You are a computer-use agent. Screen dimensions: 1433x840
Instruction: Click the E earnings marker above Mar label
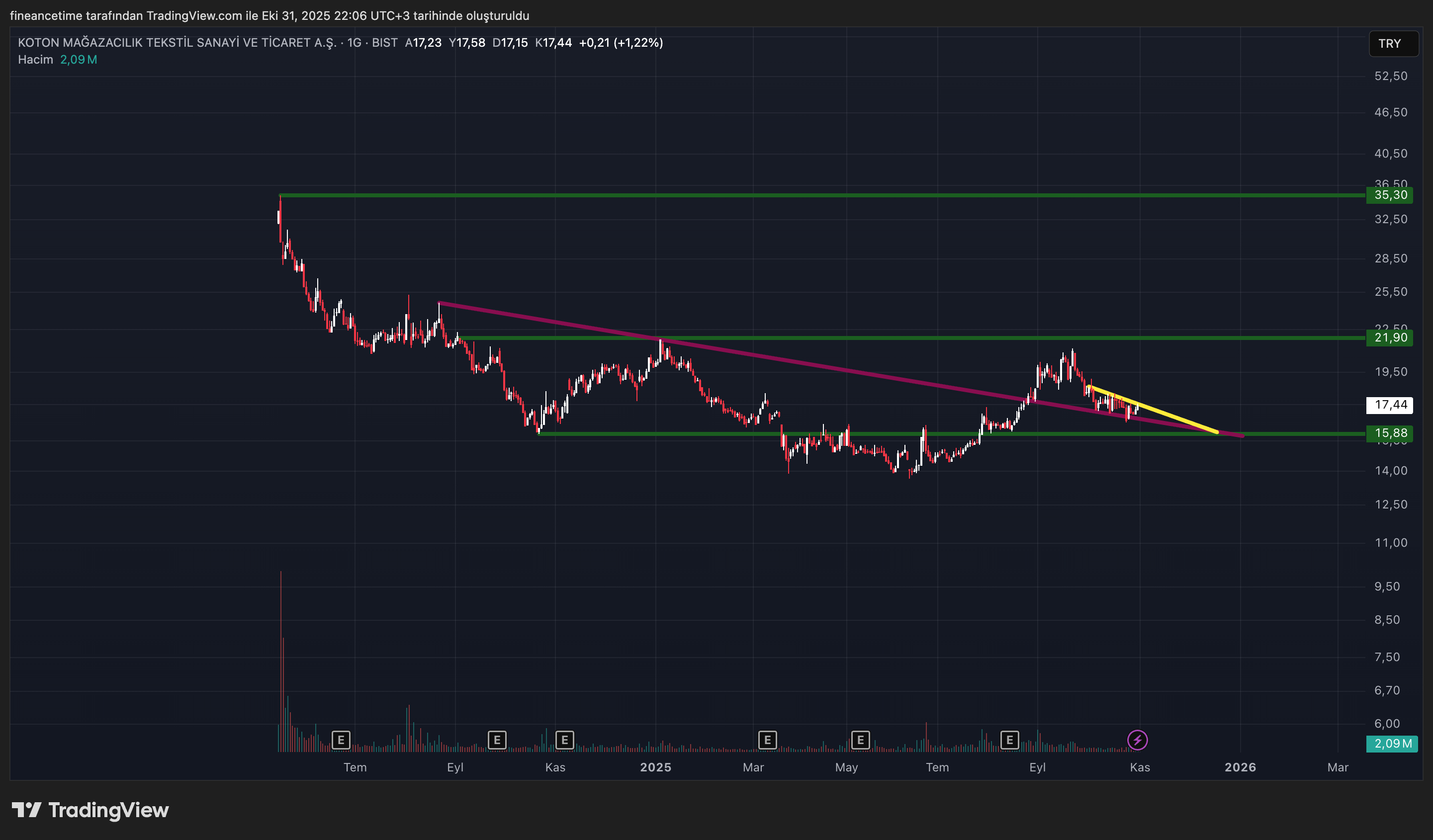click(767, 740)
